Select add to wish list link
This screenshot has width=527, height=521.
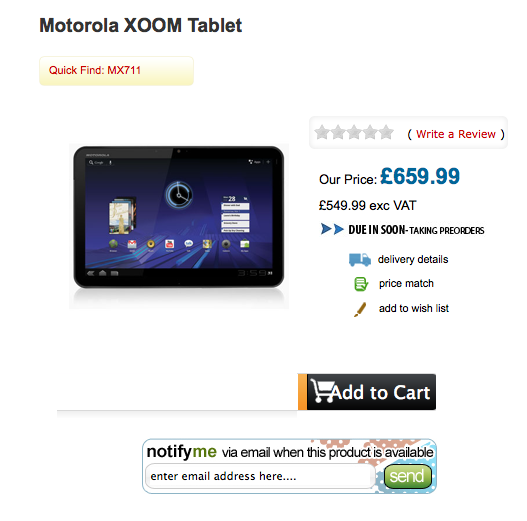(x=414, y=308)
